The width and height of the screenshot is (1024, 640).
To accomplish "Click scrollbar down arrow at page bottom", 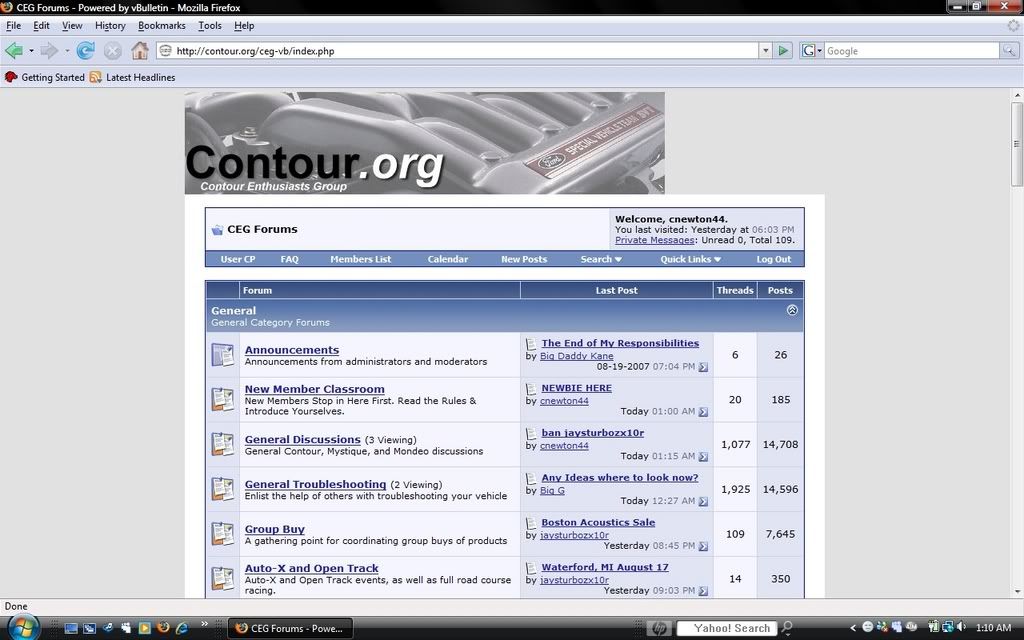I will [1017, 592].
